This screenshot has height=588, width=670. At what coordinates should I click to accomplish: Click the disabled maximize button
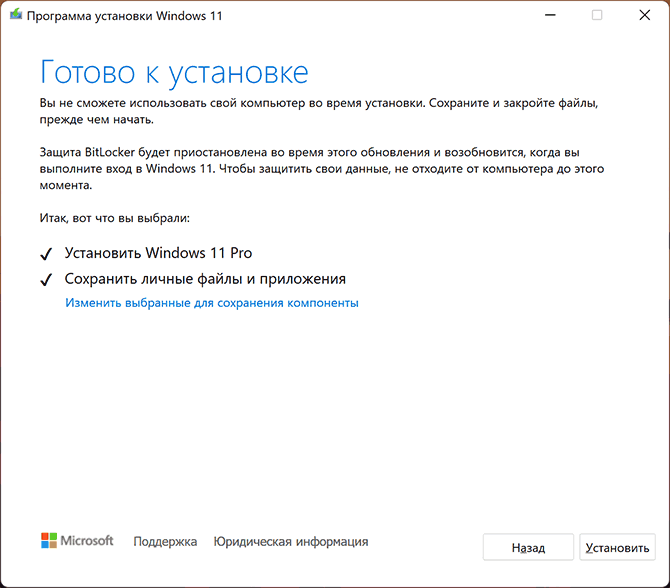[597, 15]
